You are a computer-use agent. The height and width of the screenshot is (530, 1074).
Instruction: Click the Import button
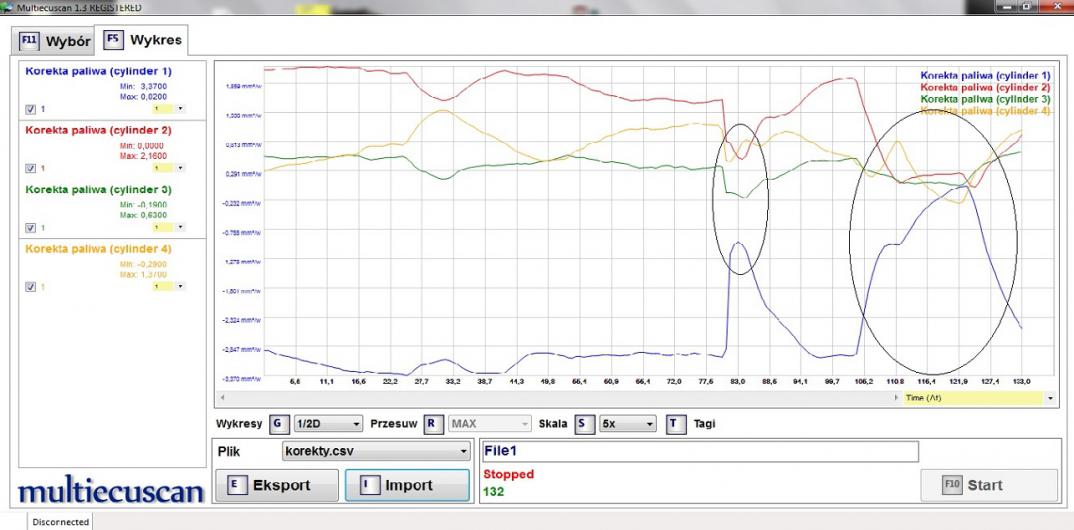click(x=408, y=485)
